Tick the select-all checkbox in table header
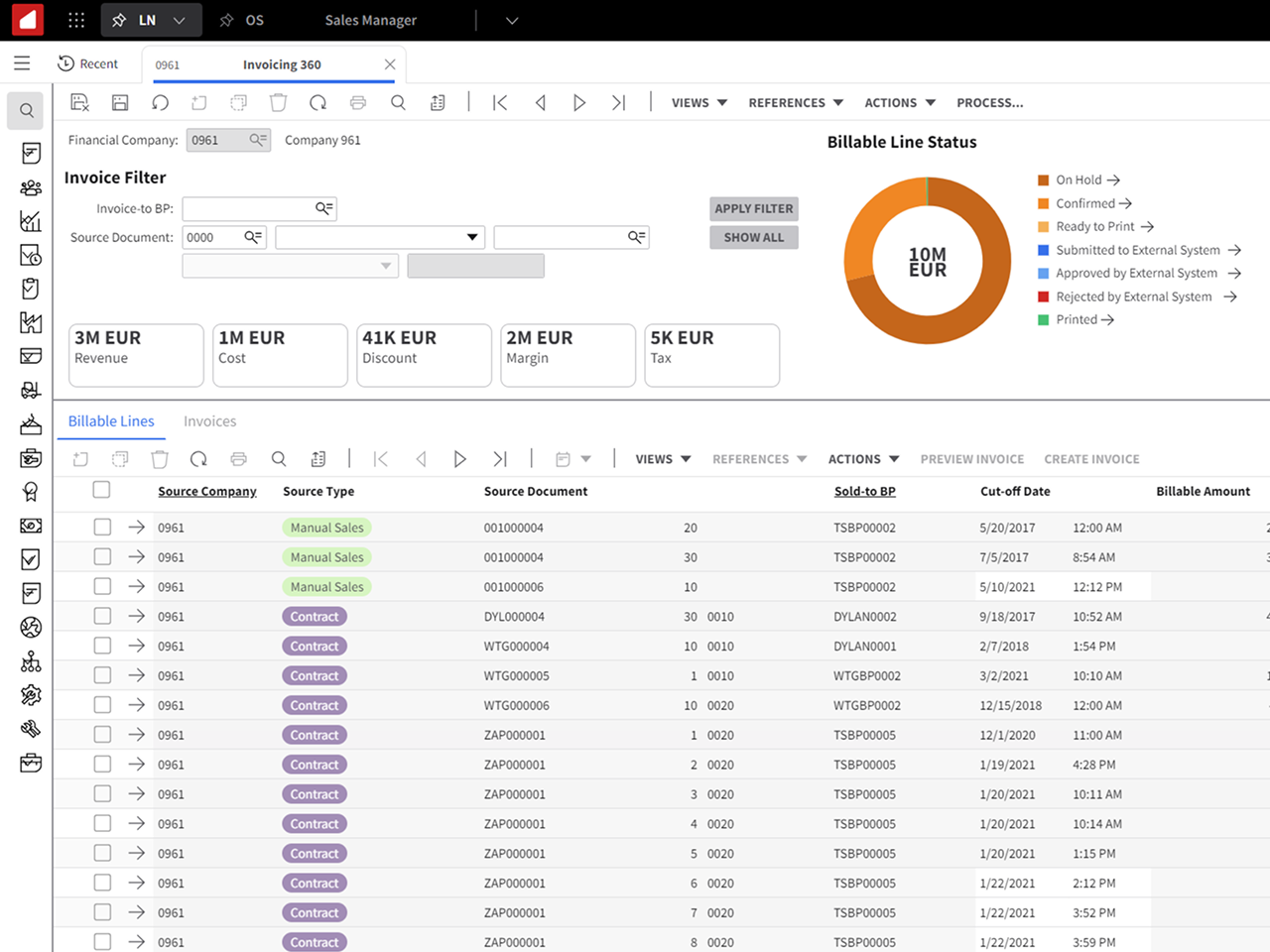Image resolution: width=1270 pixels, height=952 pixels. pyautogui.click(x=101, y=490)
